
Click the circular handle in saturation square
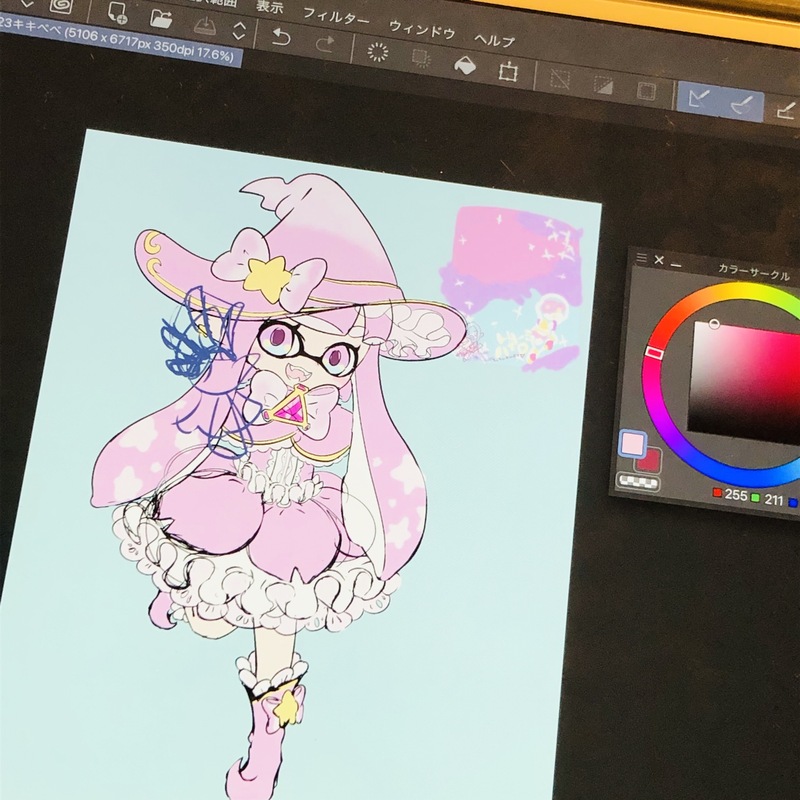tap(714, 323)
